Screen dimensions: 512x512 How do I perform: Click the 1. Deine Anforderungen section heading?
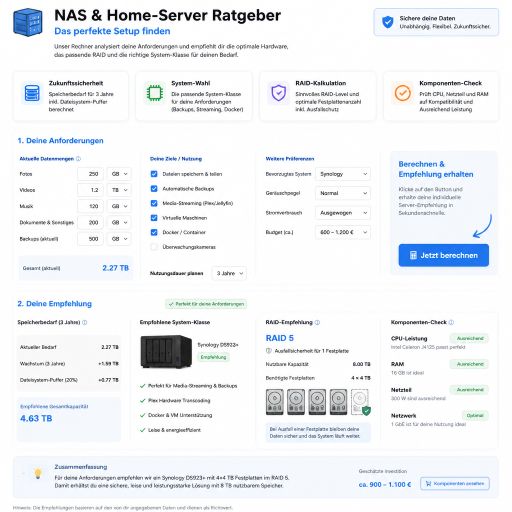click(x=60, y=141)
